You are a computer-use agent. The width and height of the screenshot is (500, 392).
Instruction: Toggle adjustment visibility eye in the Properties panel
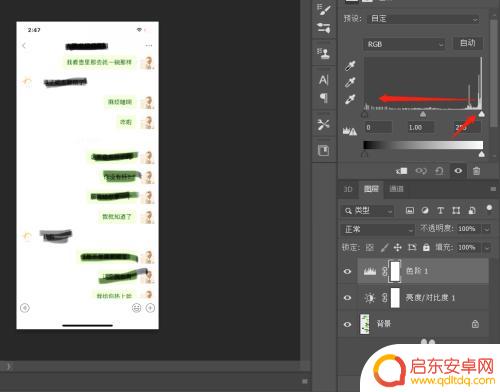pyautogui.click(x=458, y=171)
